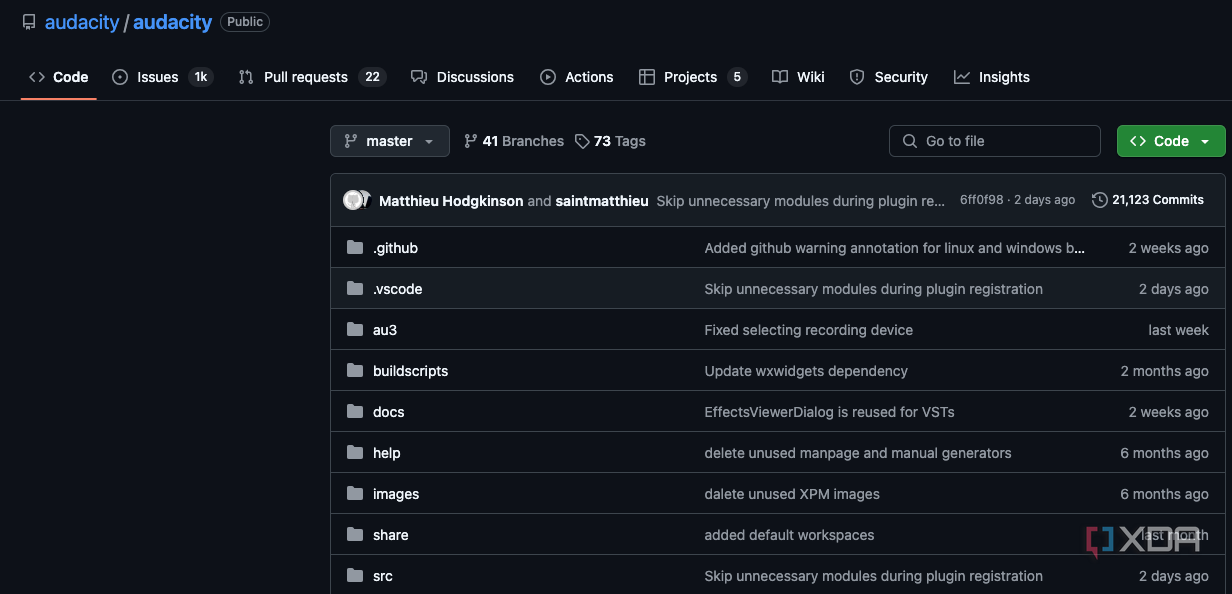
Task: View the 73 Tags link
Action: point(610,141)
